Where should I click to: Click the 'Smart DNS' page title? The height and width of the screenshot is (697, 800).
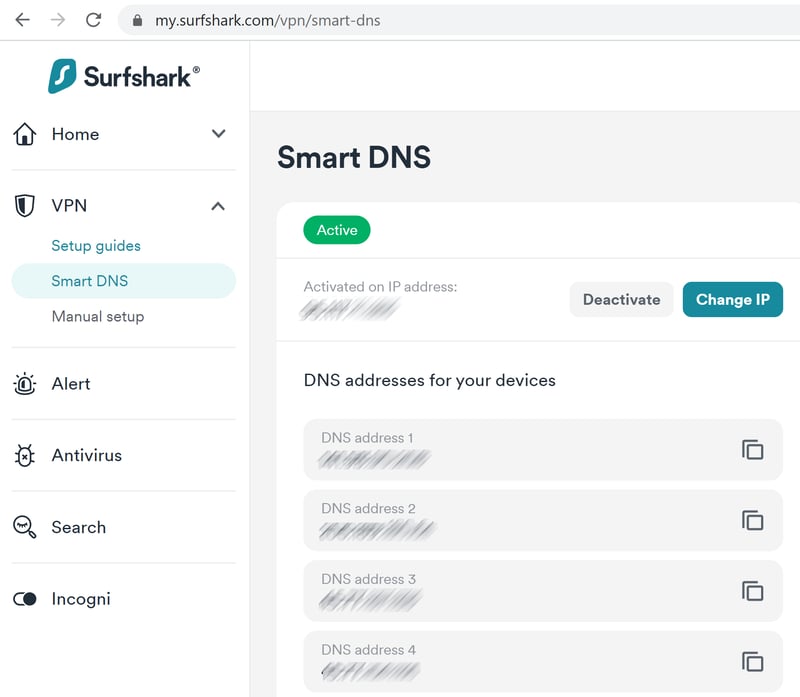tap(354, 157)
